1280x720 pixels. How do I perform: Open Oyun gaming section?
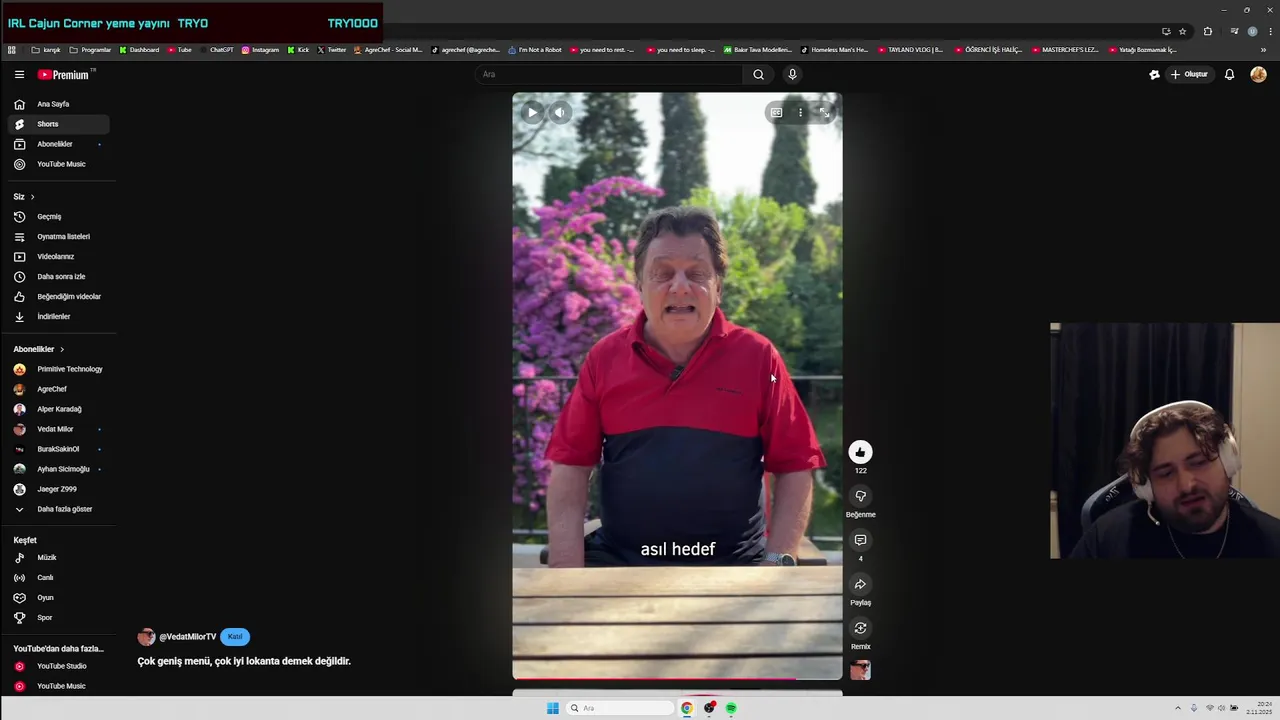tap(59, 598)
